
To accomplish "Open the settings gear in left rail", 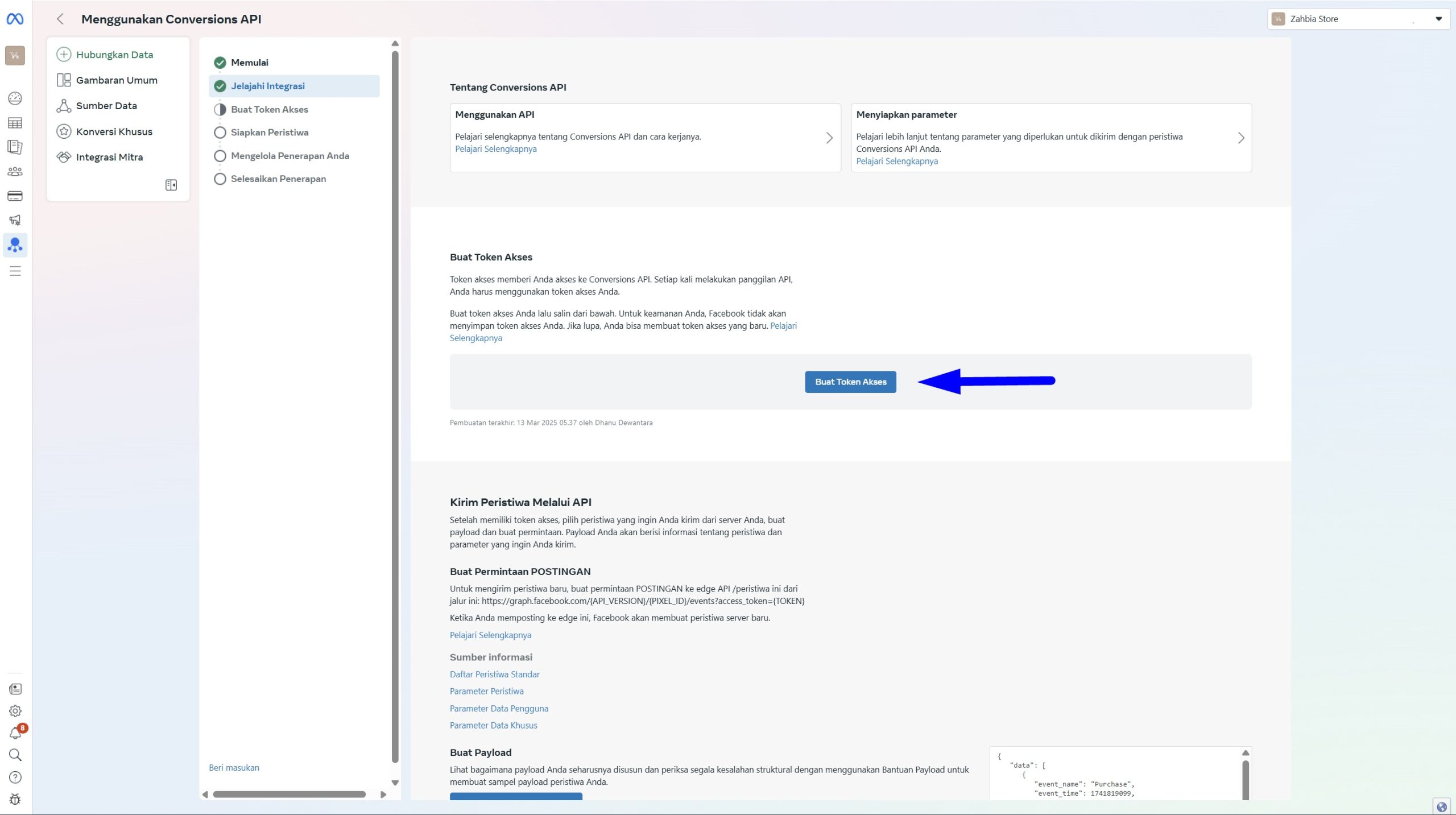I will [15, 711].
